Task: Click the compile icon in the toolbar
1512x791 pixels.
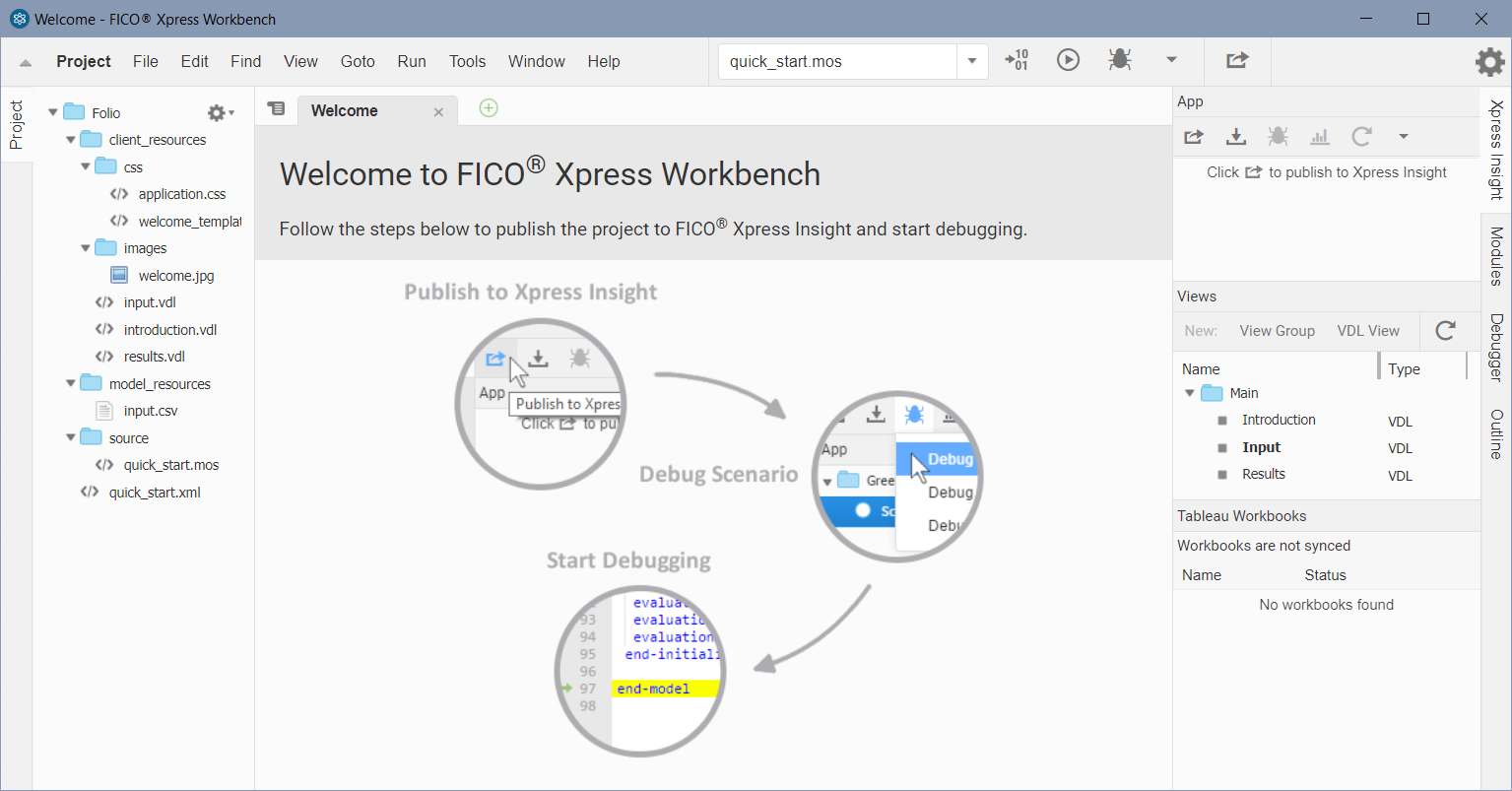Action: tap(1018, 60)
